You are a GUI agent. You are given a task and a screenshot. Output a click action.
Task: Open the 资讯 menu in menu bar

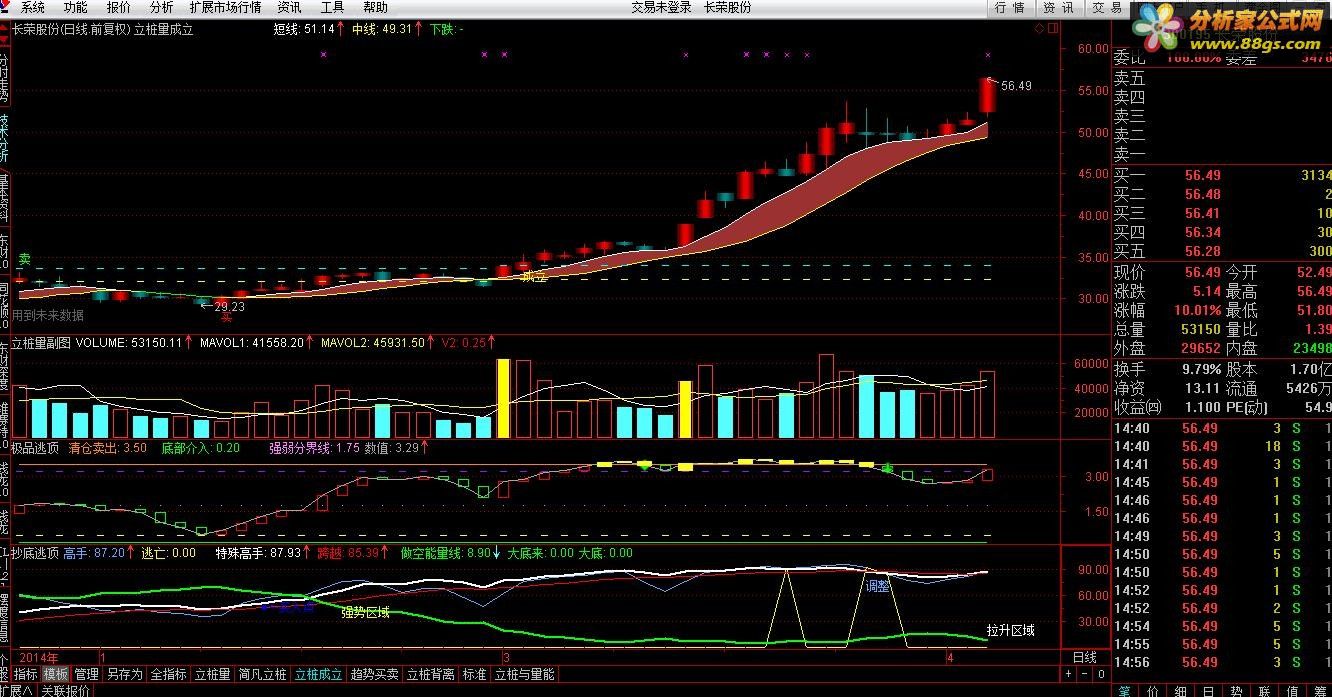click(289, 7)
